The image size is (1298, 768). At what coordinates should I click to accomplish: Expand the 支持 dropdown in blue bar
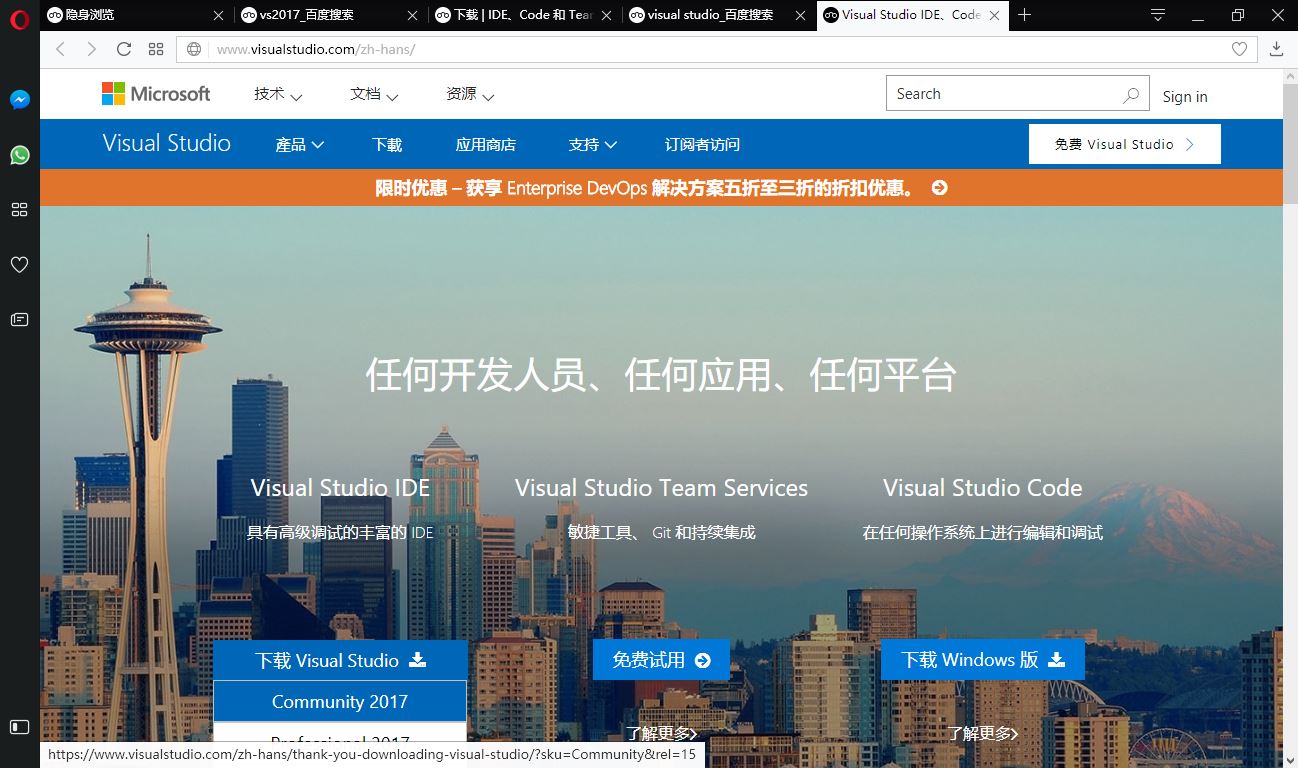pyautogui.click(x=593, y=145)
